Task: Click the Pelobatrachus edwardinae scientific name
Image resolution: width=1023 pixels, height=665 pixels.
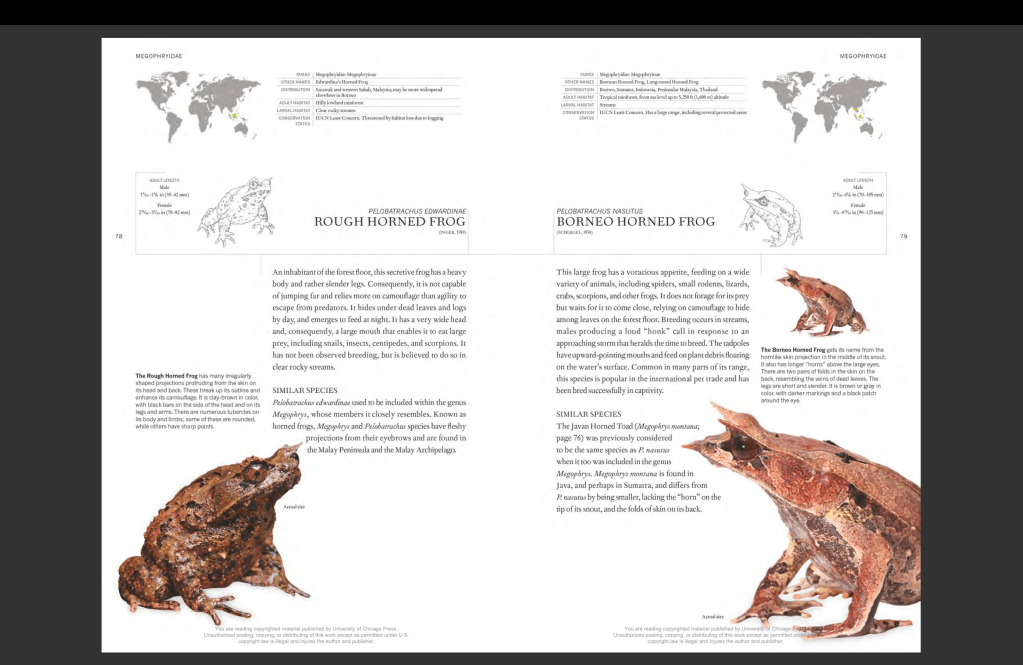Action: [417, 211]
